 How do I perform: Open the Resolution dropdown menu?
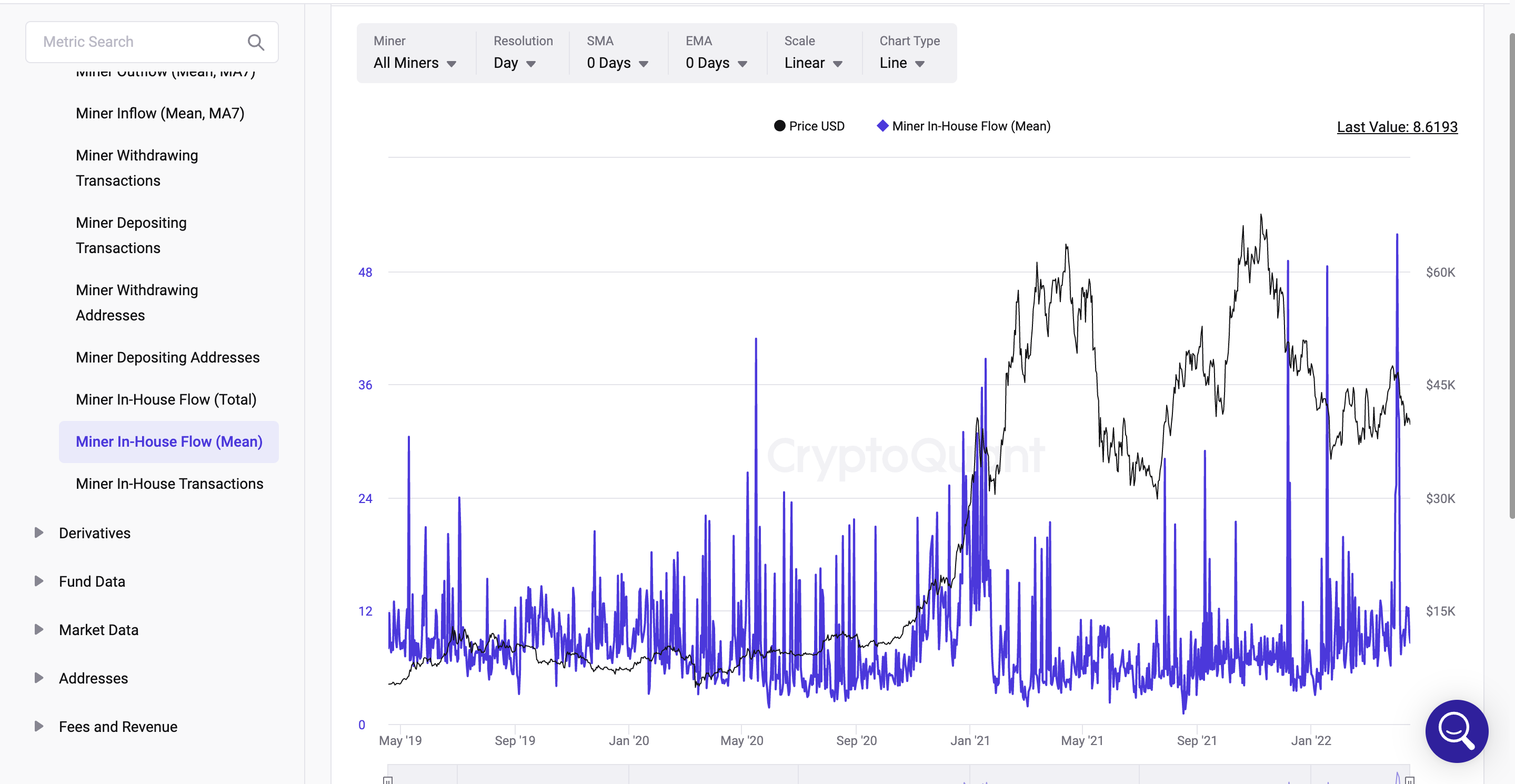click(515, 63)
